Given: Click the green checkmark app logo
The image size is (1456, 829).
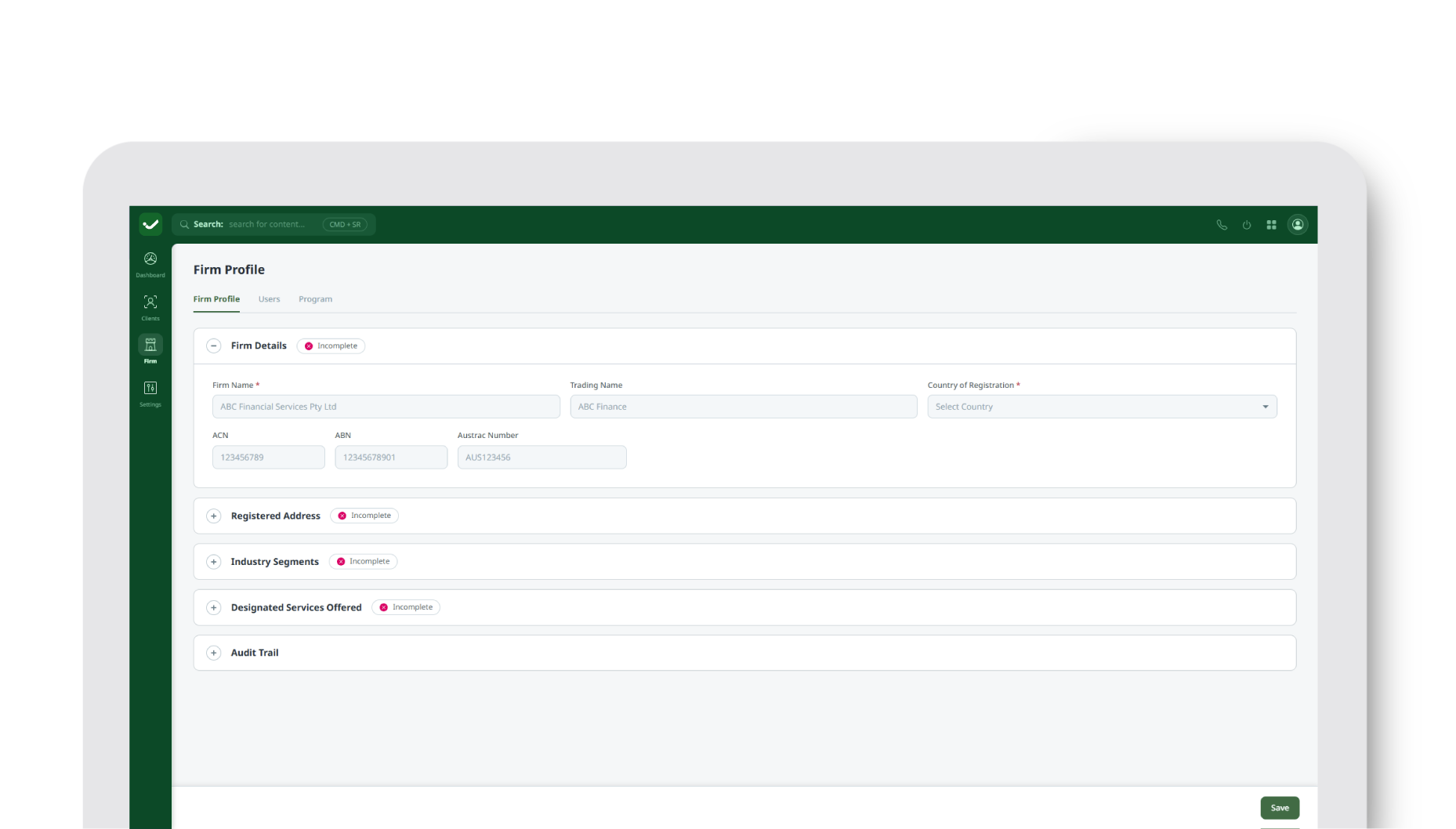Looking at the screenshot, I should (150, 225).
